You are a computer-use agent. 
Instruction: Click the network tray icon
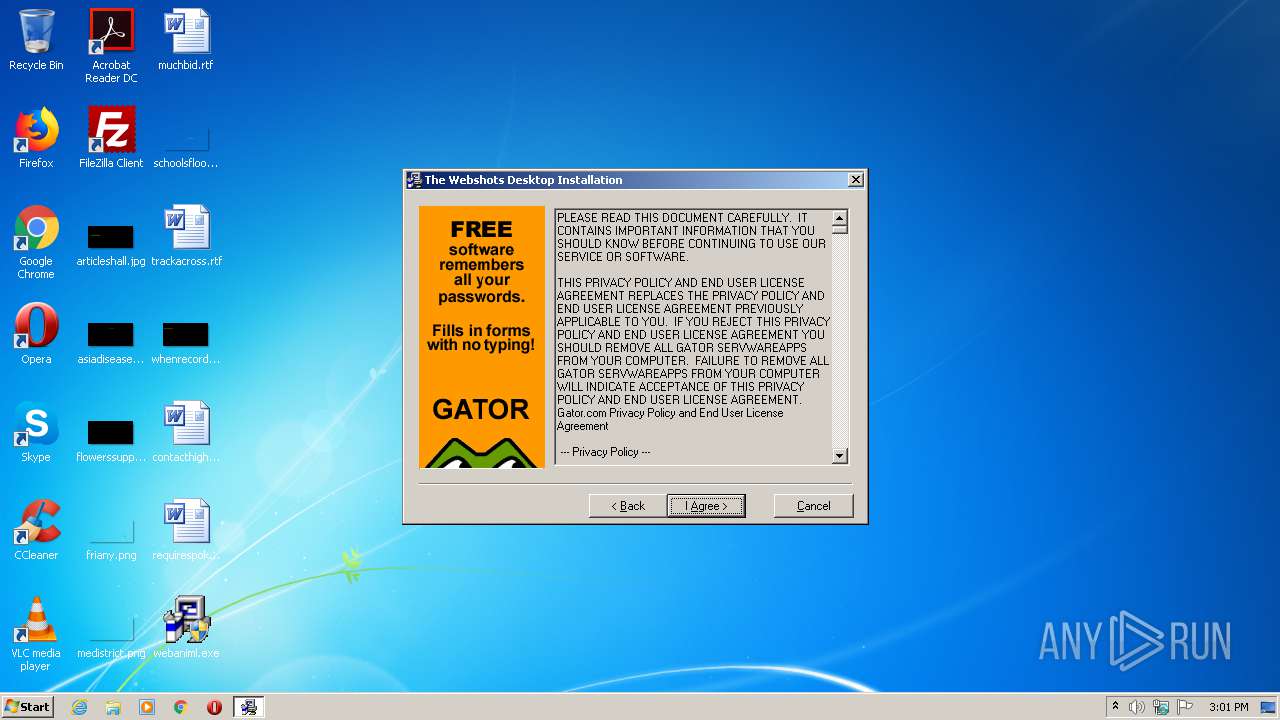click(x=1161, y=707)
